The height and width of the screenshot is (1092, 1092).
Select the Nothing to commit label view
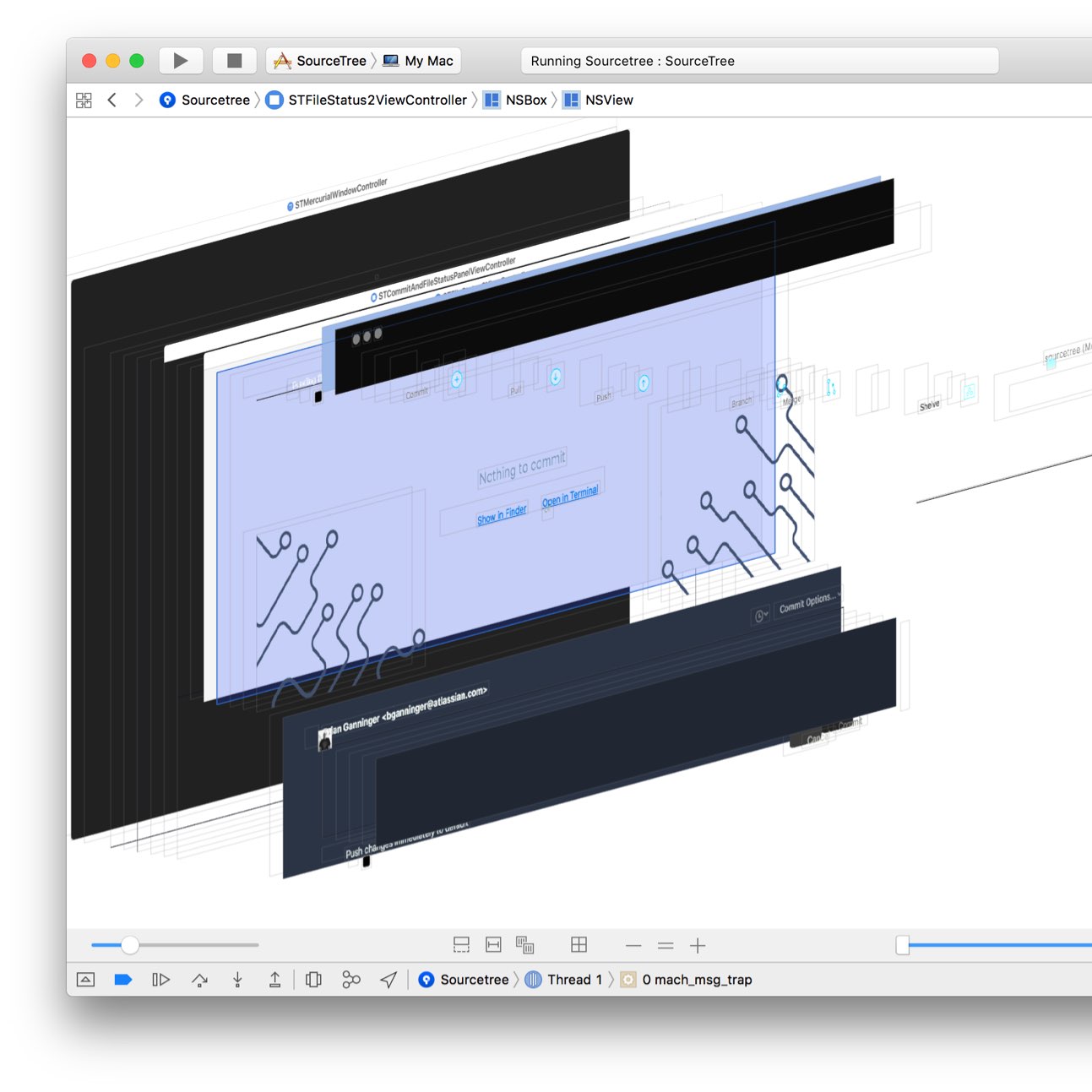click(x=522, y=467)
